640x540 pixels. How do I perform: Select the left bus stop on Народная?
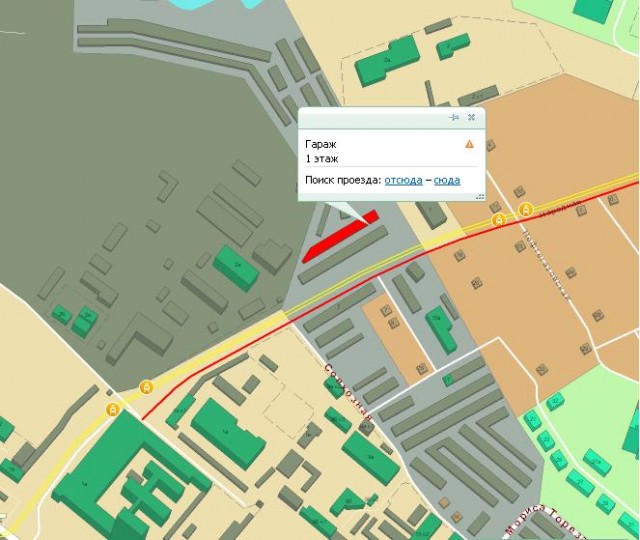tap(498, 220)
